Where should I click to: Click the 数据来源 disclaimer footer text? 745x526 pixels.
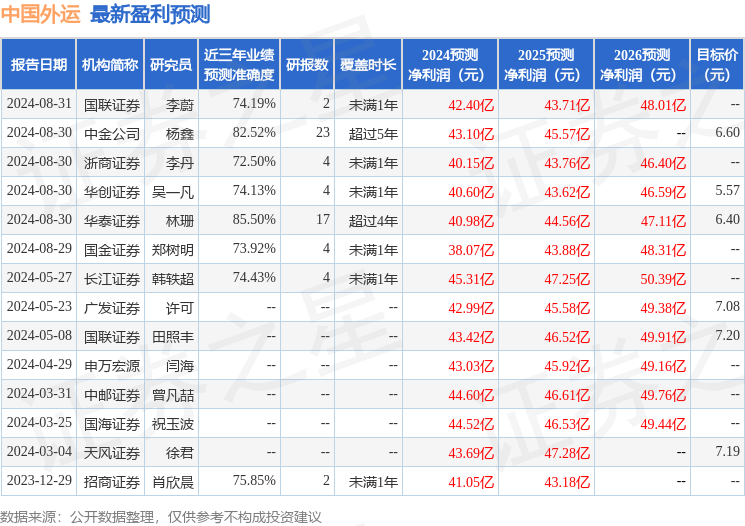[x=161, y=516]
